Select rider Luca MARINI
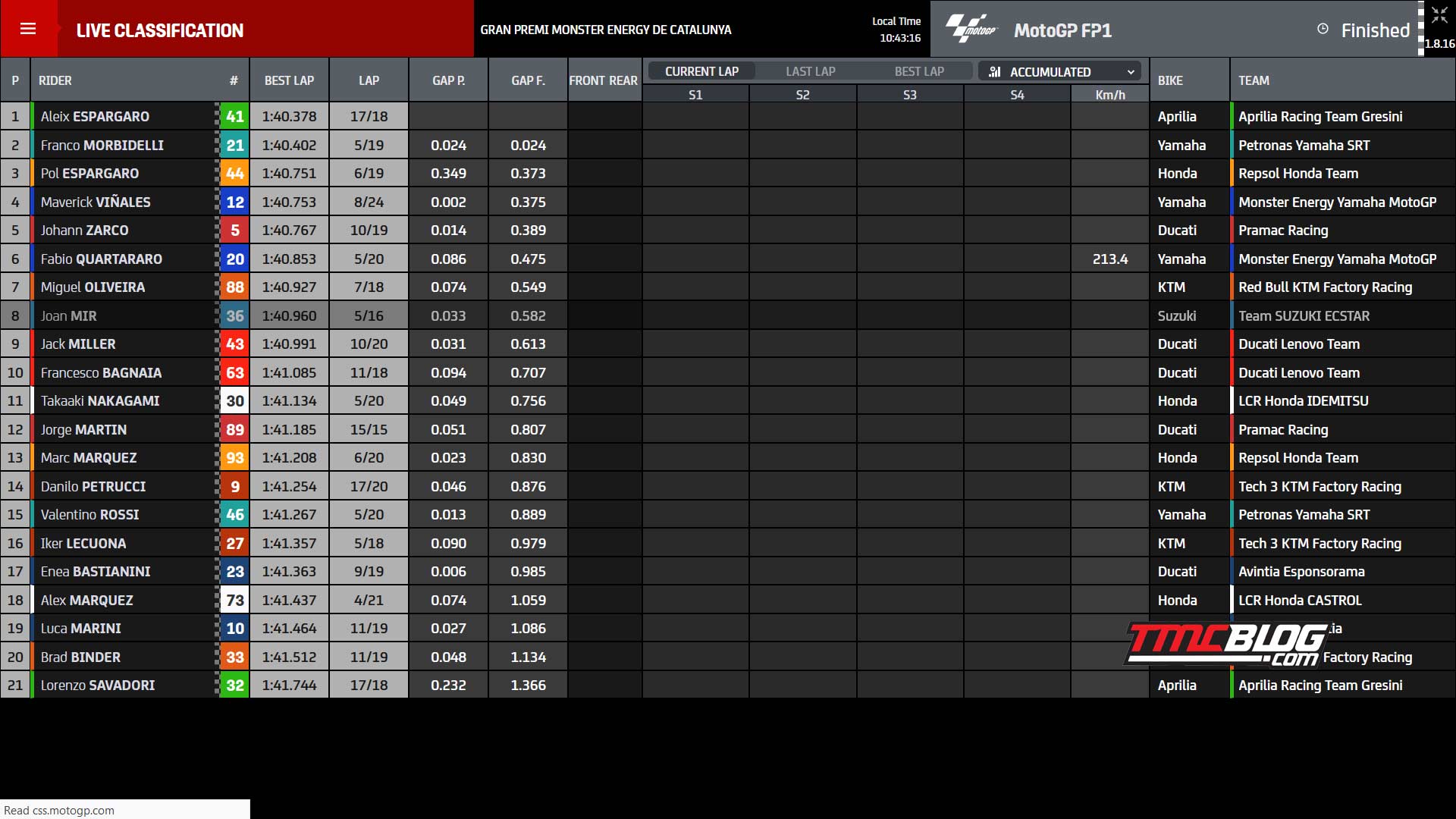 coord(80,629)
